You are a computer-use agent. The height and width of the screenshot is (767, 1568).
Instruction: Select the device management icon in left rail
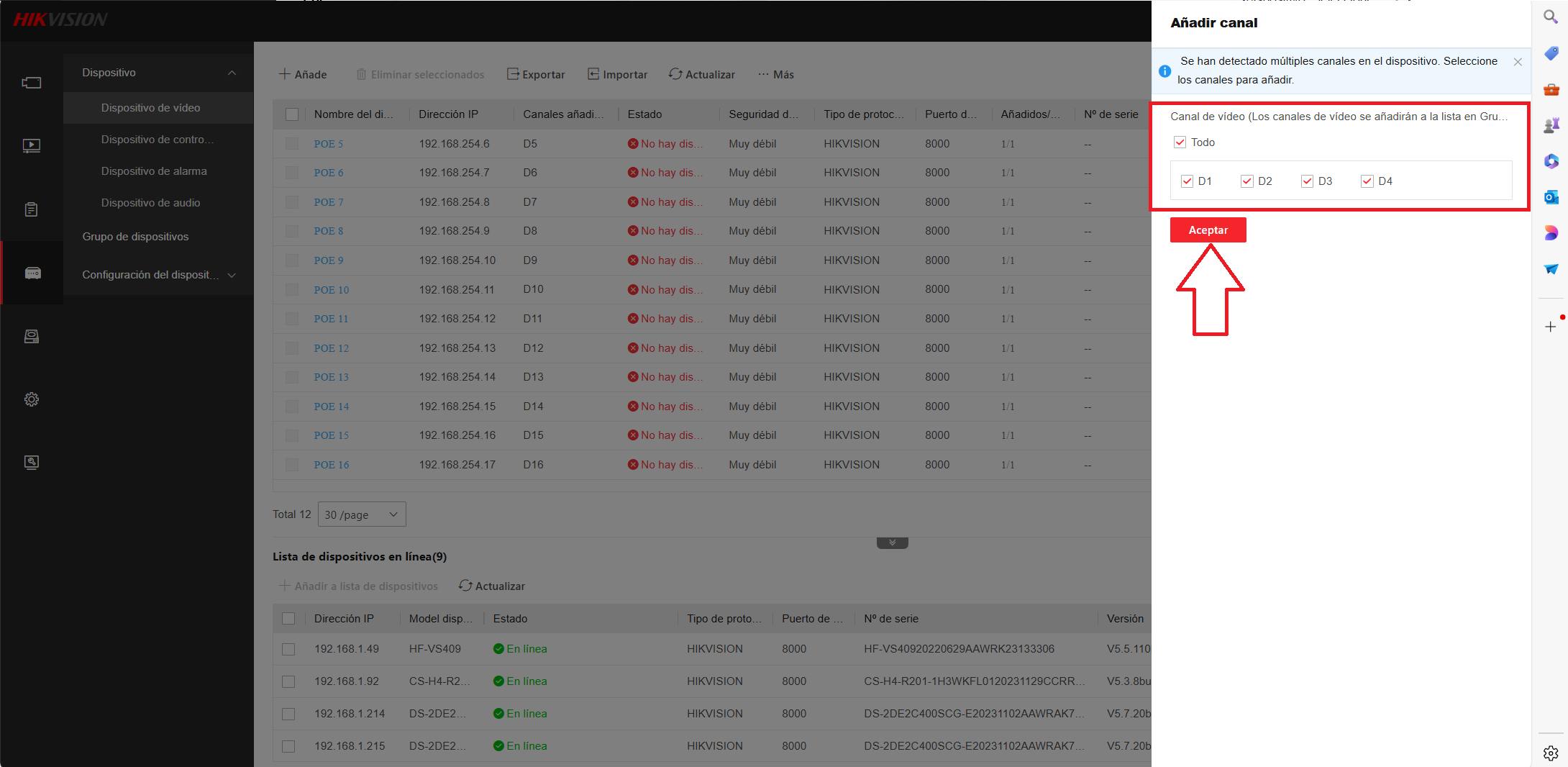pyautogui.click(x=32, y=273)
